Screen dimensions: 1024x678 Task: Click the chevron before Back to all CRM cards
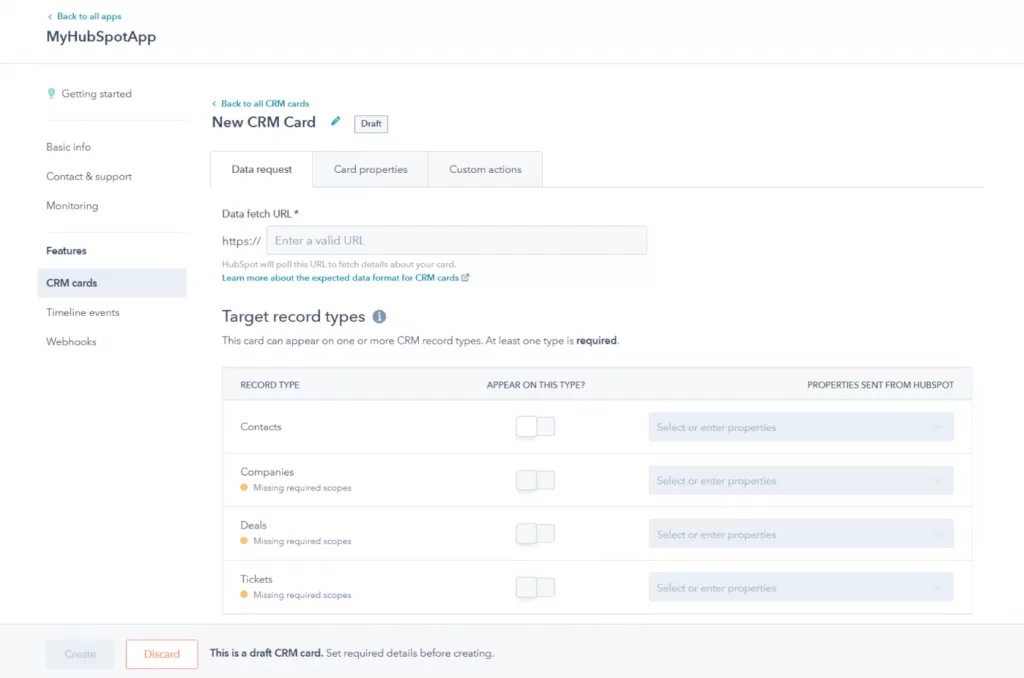213,103
